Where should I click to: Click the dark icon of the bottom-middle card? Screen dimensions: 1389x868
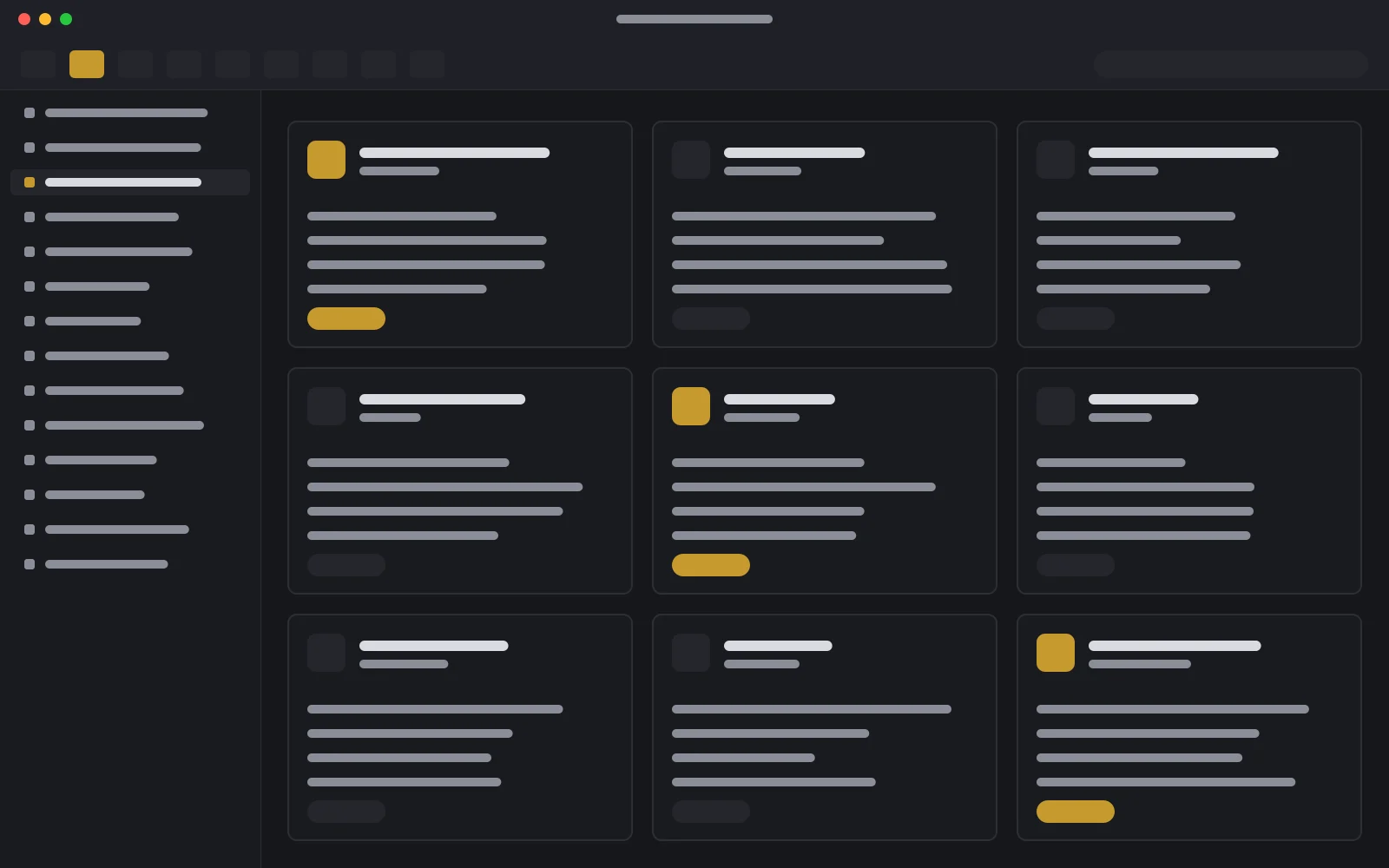point(691,653)
